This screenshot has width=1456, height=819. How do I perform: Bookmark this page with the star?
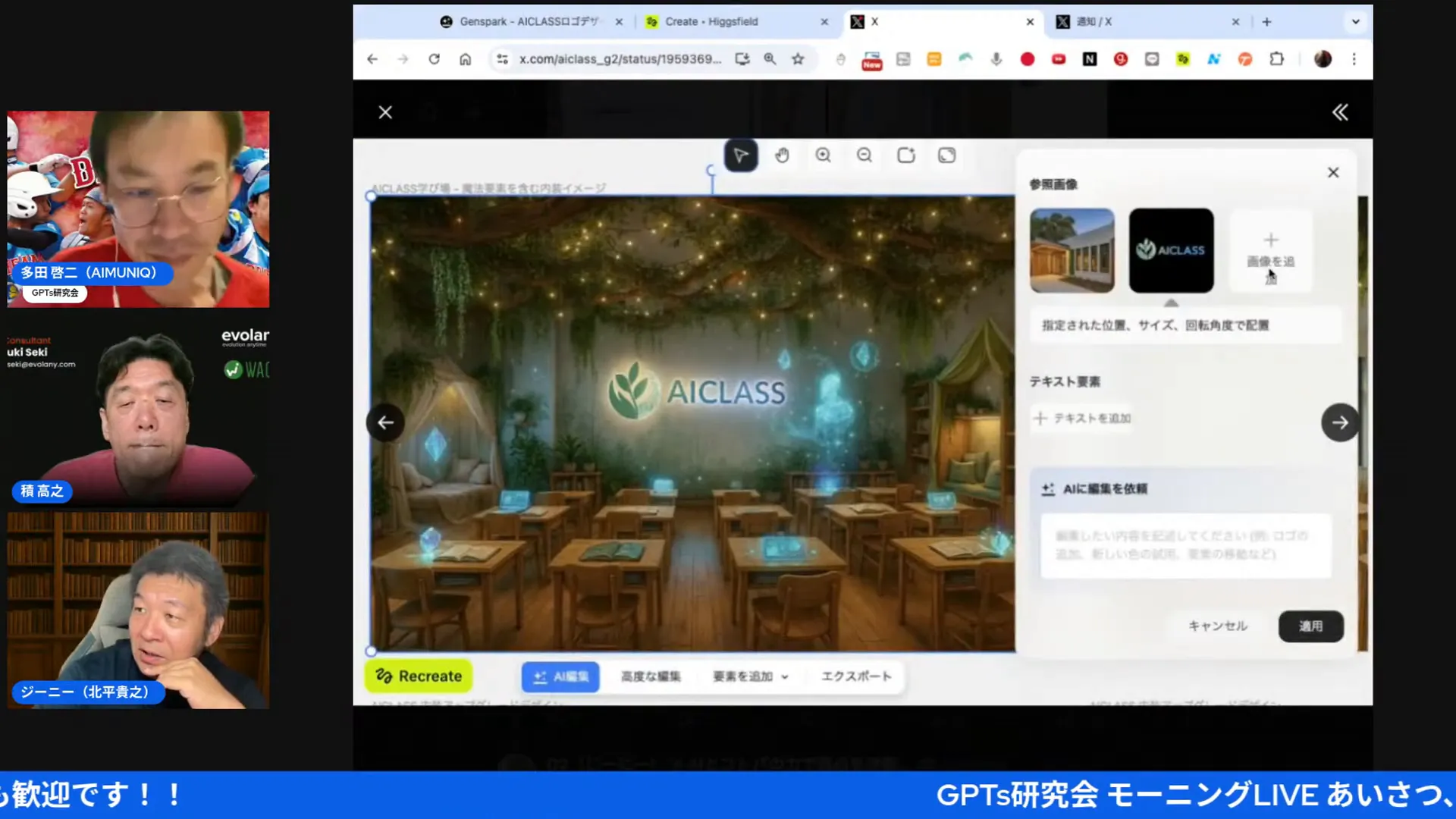pyautogui.click(x=798, y=59)
